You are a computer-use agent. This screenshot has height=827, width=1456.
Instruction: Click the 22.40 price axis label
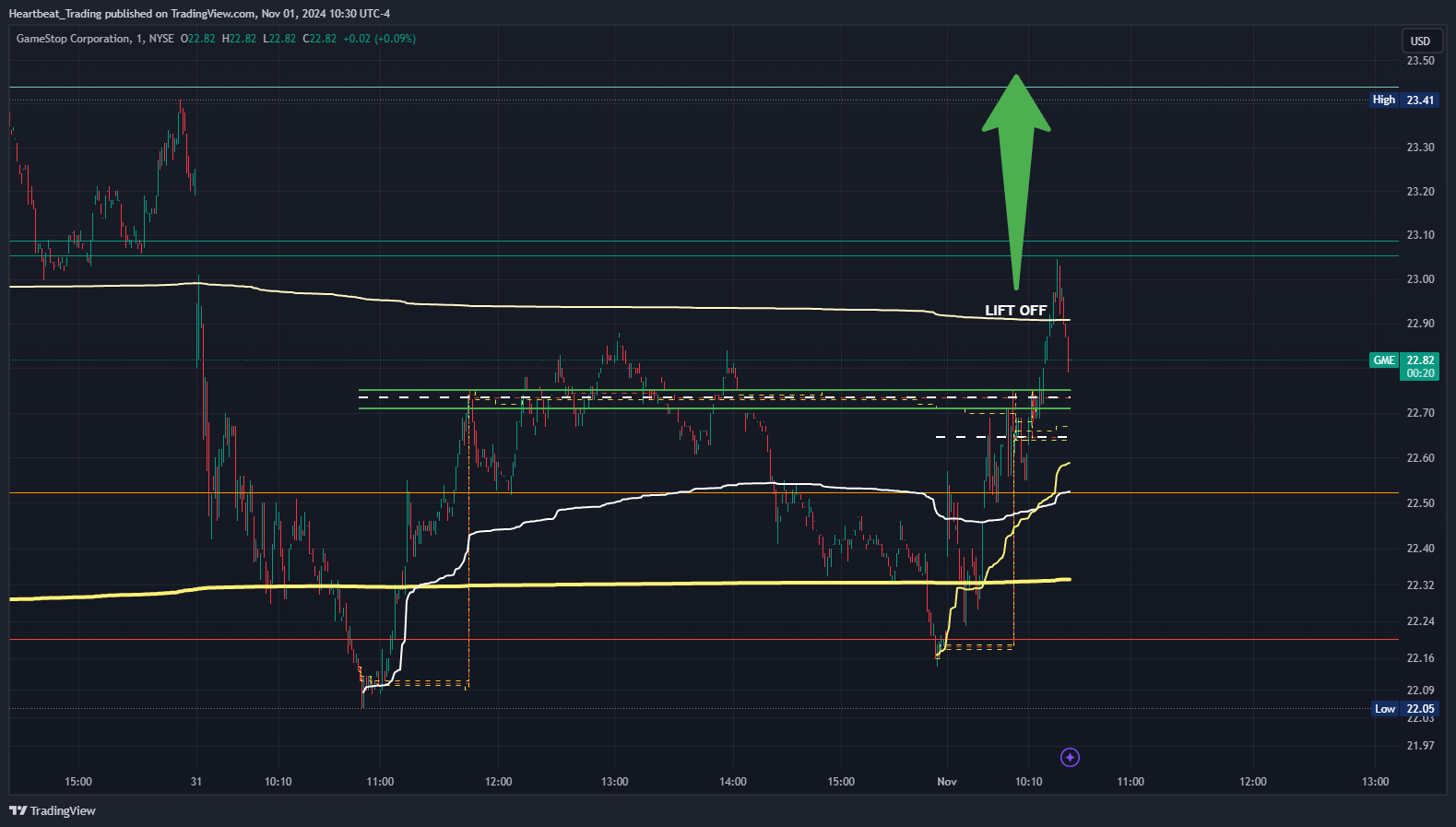coord(1420,549)
